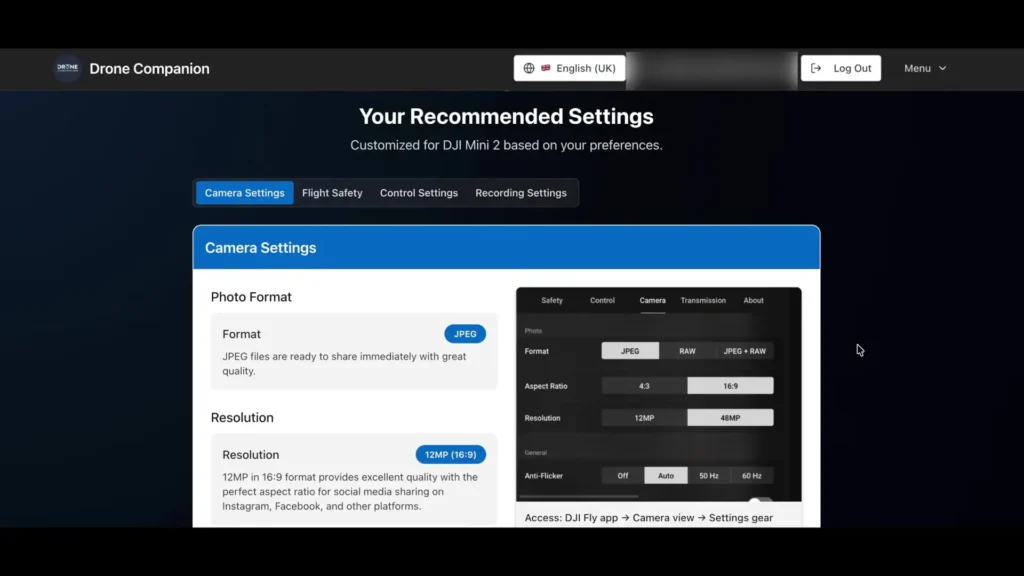The width and height of the screenshot is (1024, 576).
Task: Choose JPEG + RAW format option
Action: (x=744, y=351)
